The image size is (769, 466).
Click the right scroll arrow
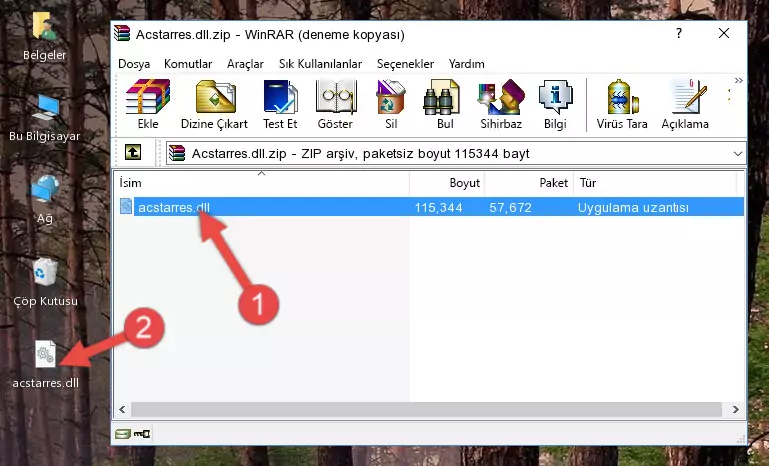point(735,409)
